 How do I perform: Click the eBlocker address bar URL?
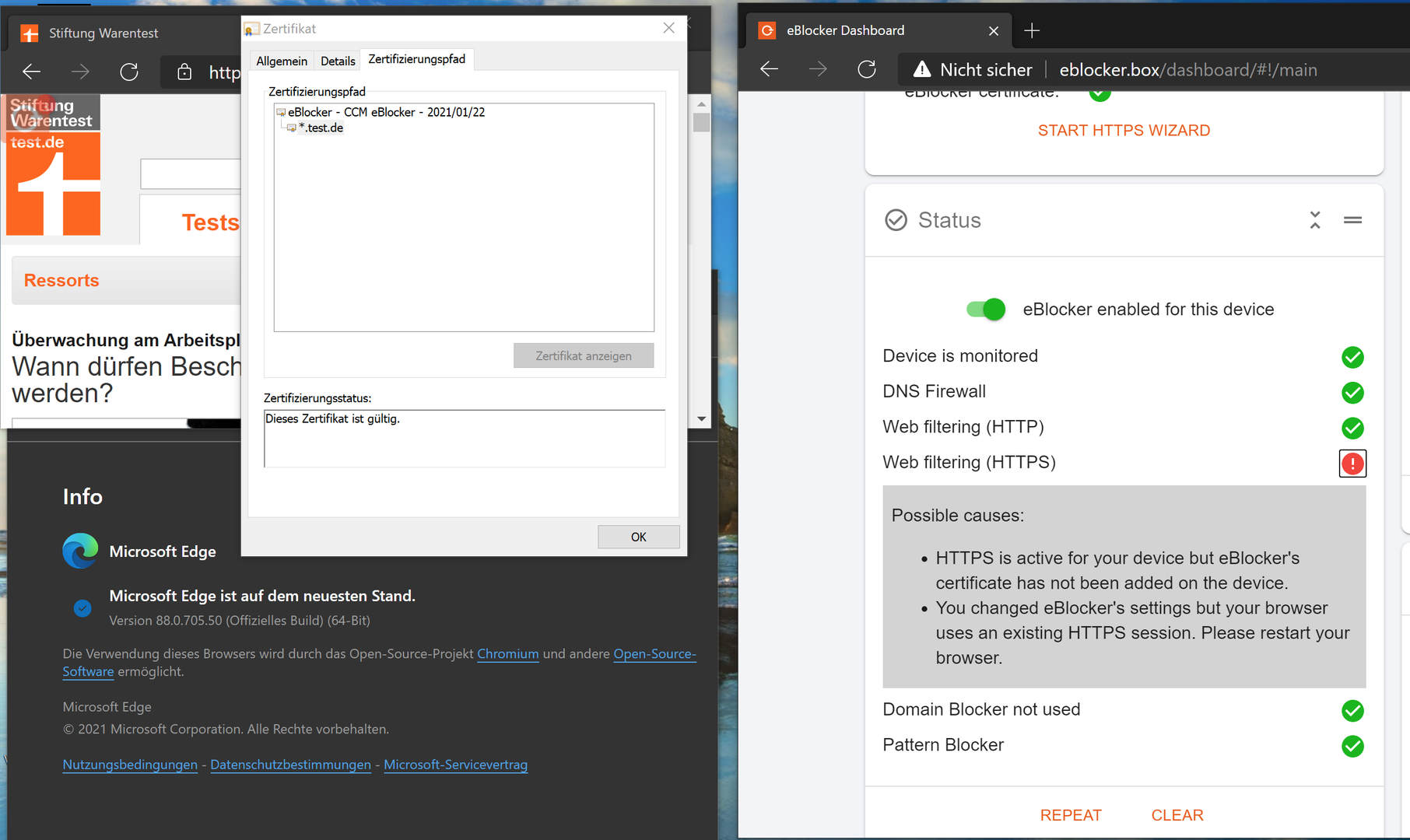(1188, 70)
